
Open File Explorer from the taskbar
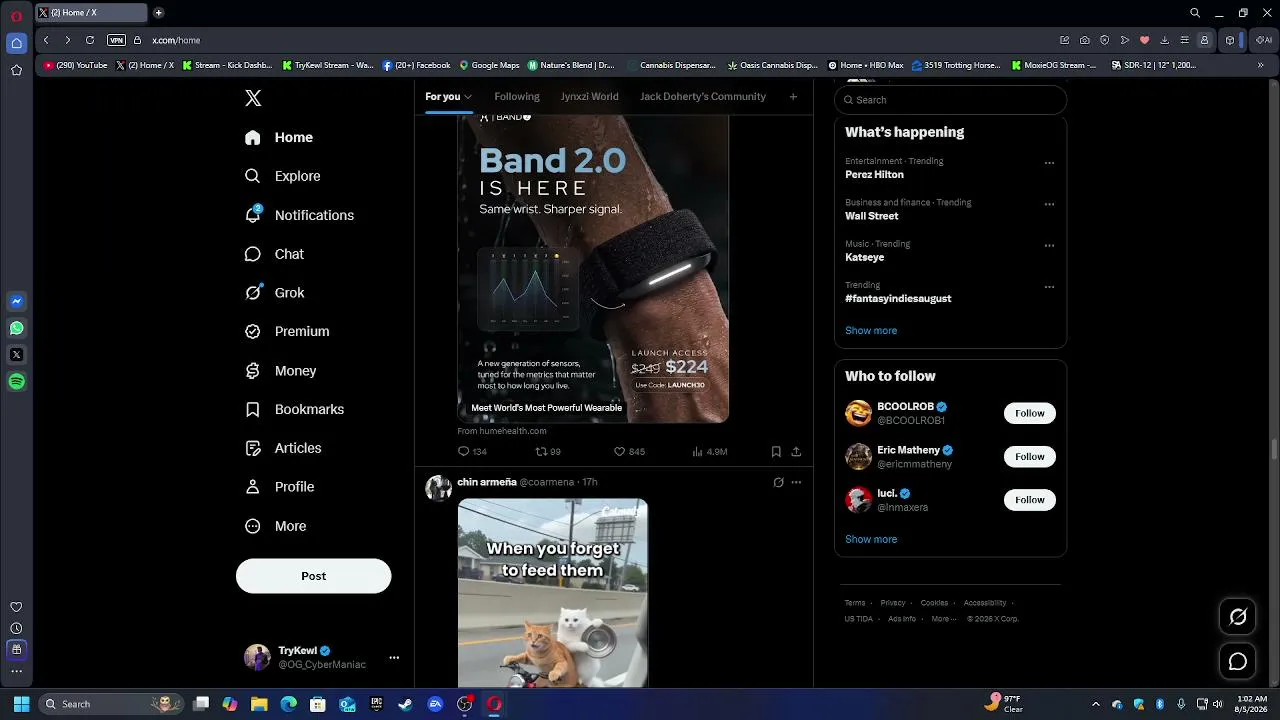259,704
